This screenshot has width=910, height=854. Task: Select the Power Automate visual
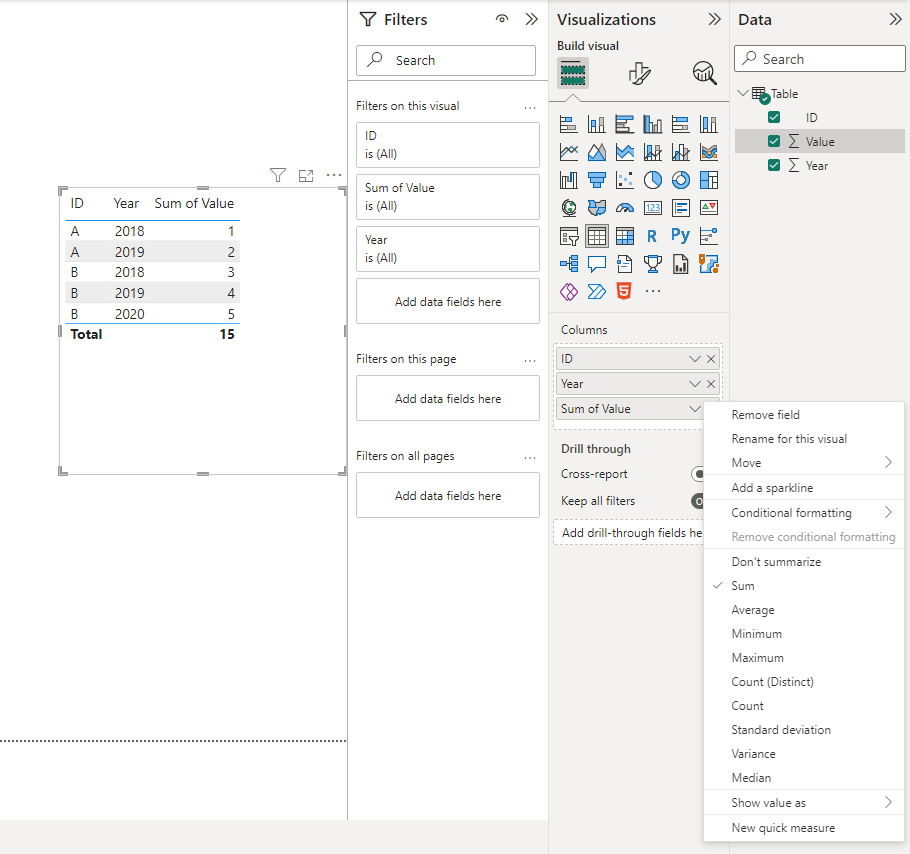click(597, 291)
